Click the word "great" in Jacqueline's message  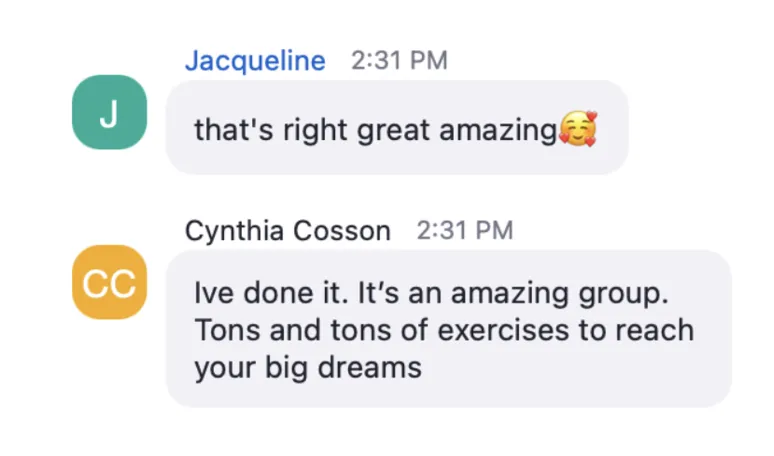(x=393, y=131)
